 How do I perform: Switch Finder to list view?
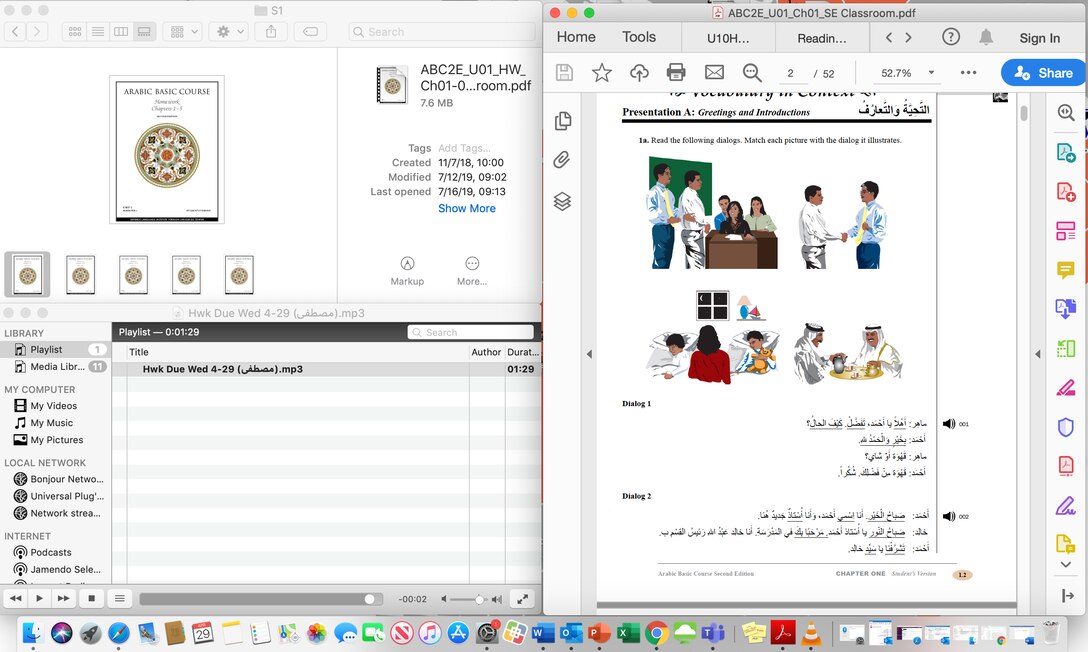pyautogui.click(x=97, y=31)
